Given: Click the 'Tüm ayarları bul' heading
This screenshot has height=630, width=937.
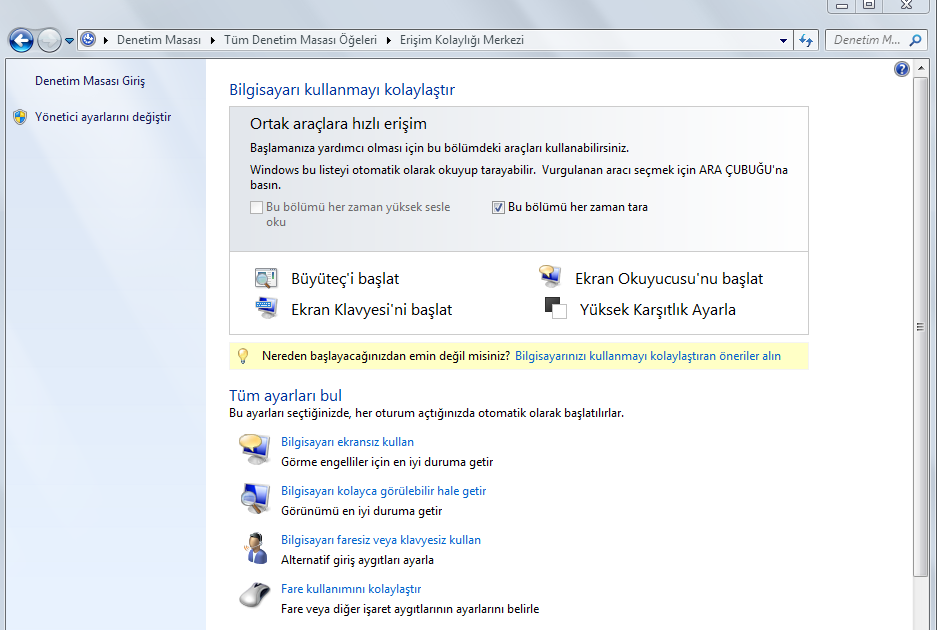Looking at the screenshot, I should click(285, 395).
